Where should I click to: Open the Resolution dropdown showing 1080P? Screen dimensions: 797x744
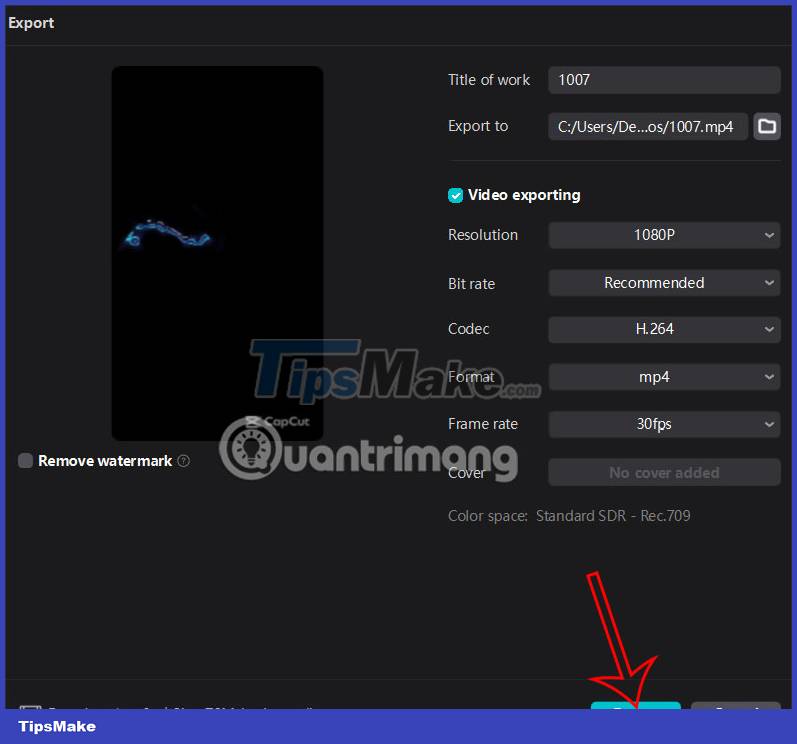click(x=664, y=235)
